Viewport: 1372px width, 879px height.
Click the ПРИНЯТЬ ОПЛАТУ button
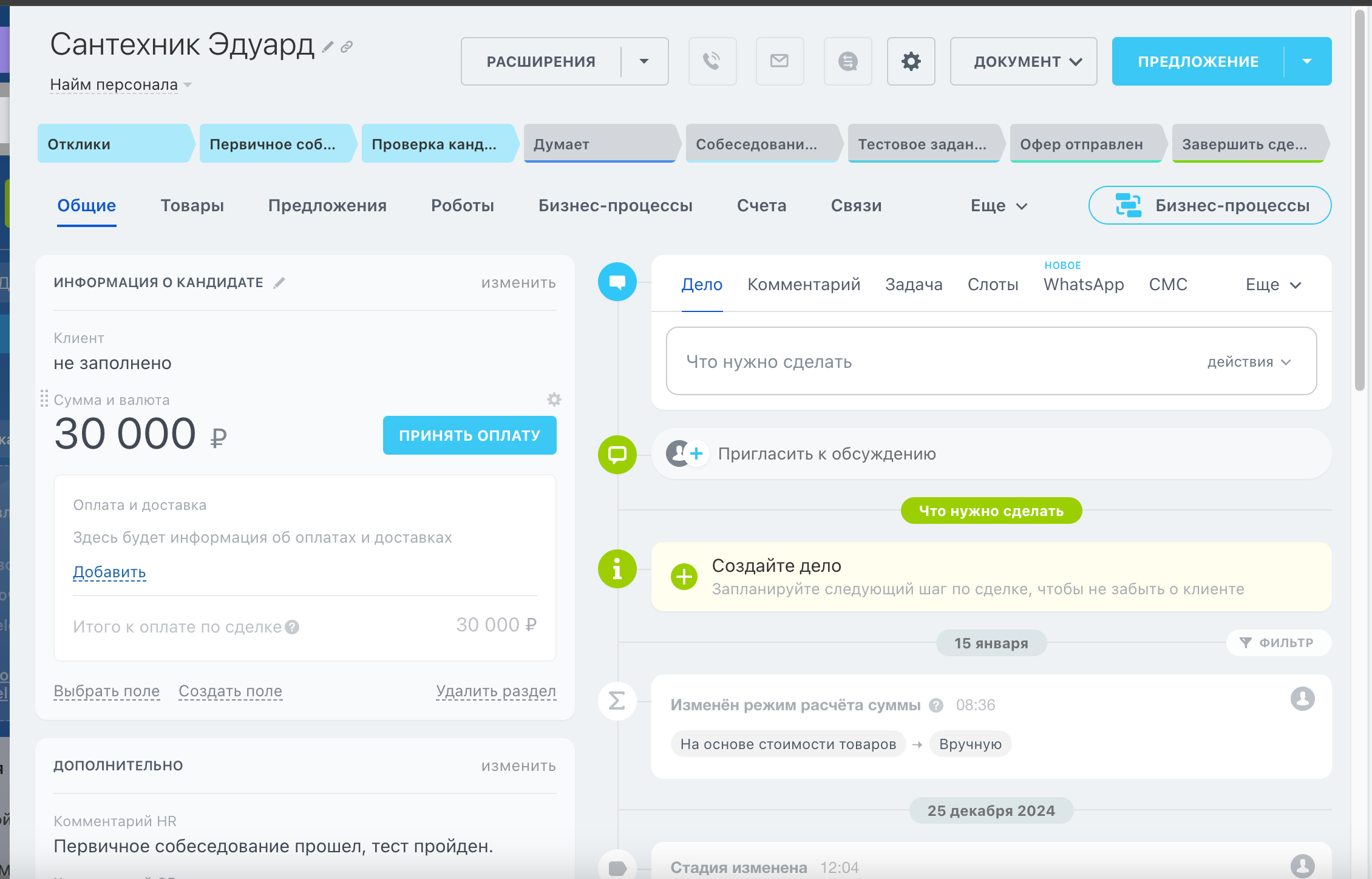coord(469,435)
